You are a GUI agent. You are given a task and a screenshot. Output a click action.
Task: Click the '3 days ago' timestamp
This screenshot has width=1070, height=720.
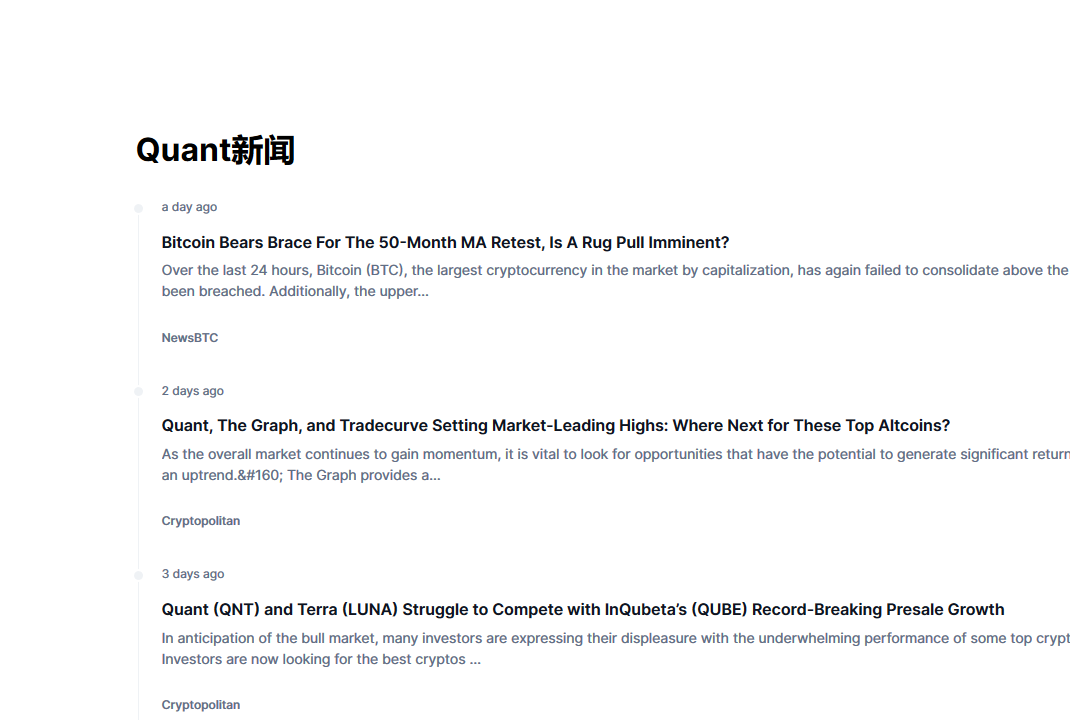tap(192, 574)
